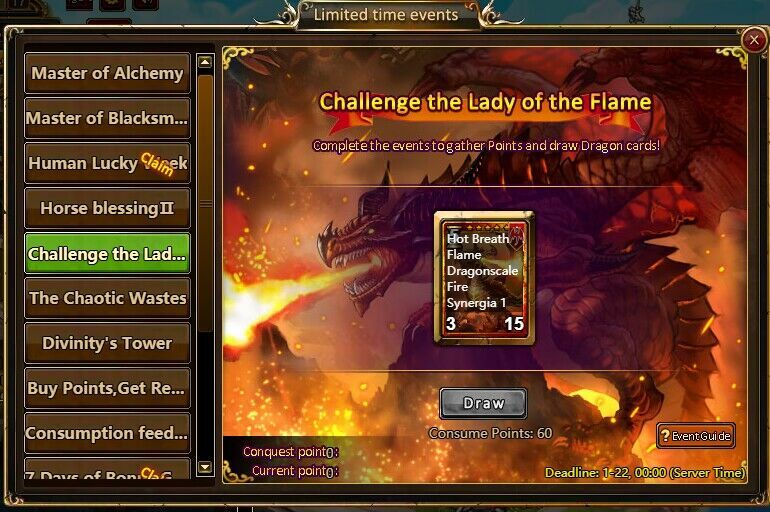
Task: Click the Claim badge on 7 Days entry
Action: tap(156, 473)
